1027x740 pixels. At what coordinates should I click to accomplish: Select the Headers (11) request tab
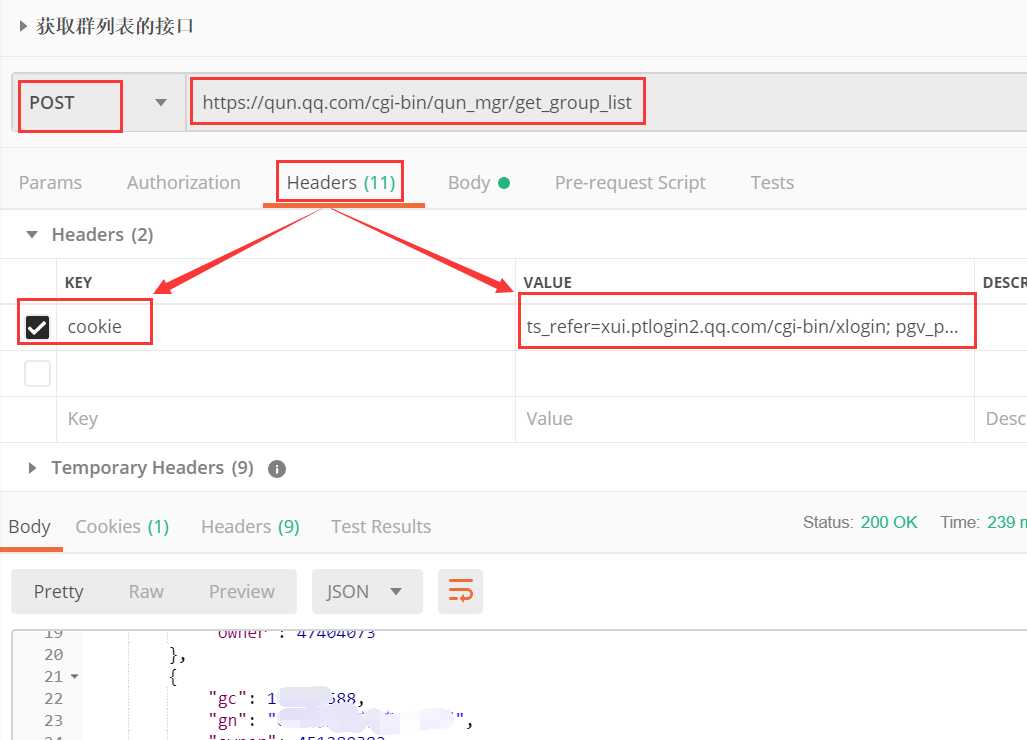pos(341,183)
